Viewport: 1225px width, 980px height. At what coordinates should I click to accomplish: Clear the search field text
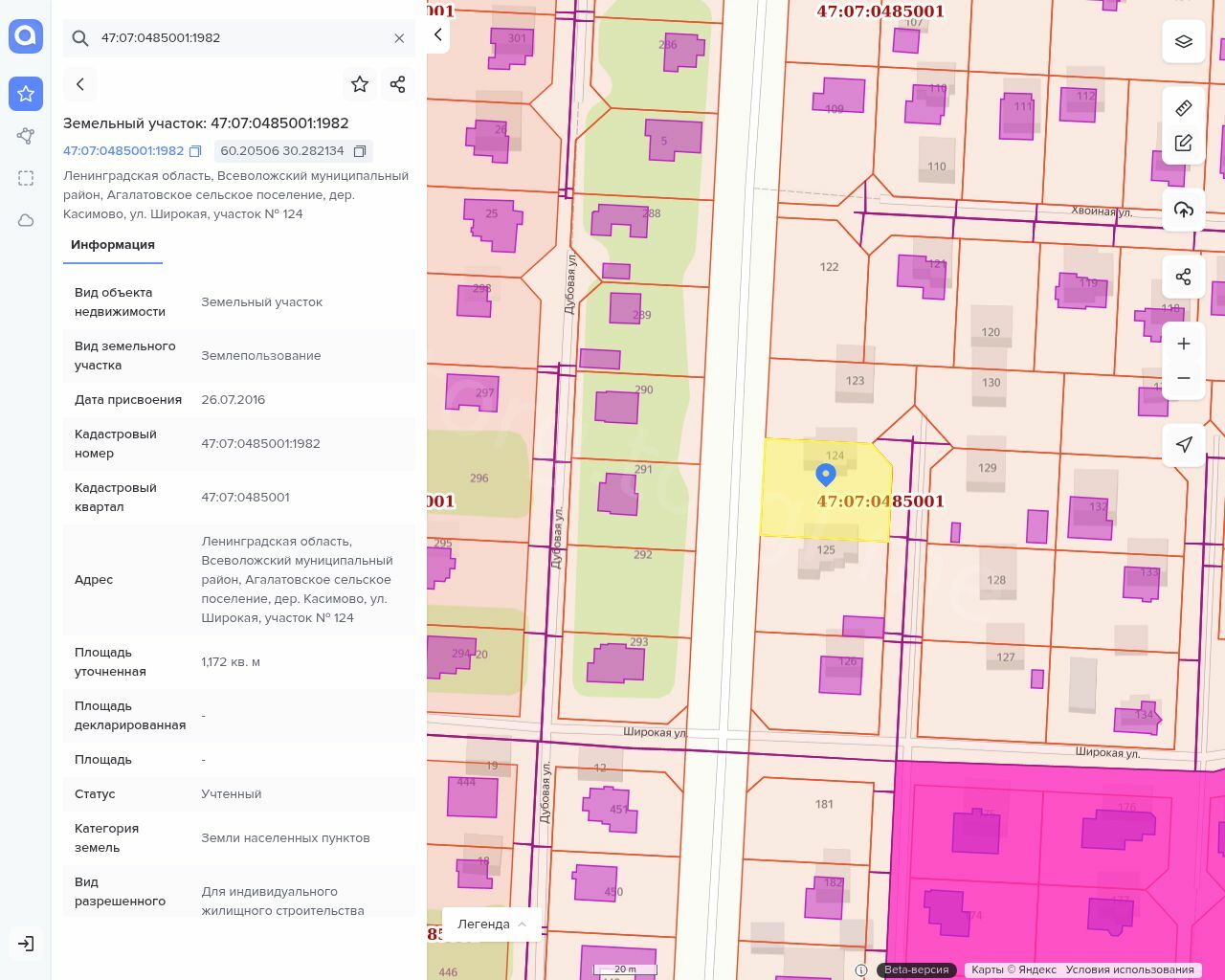pos(399,38)
